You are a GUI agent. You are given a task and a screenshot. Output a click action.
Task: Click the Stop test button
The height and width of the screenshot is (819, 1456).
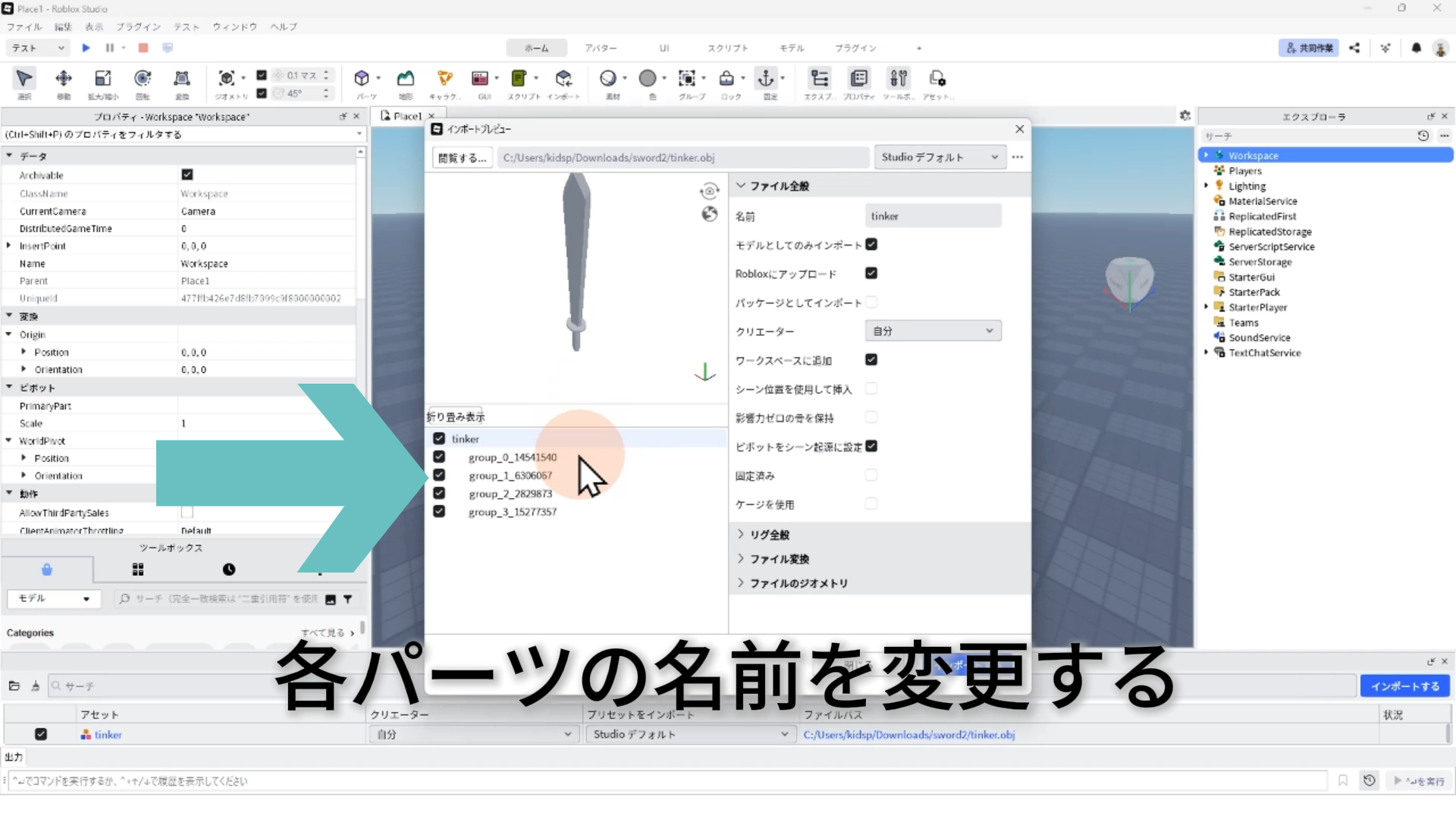click(143, 48)
